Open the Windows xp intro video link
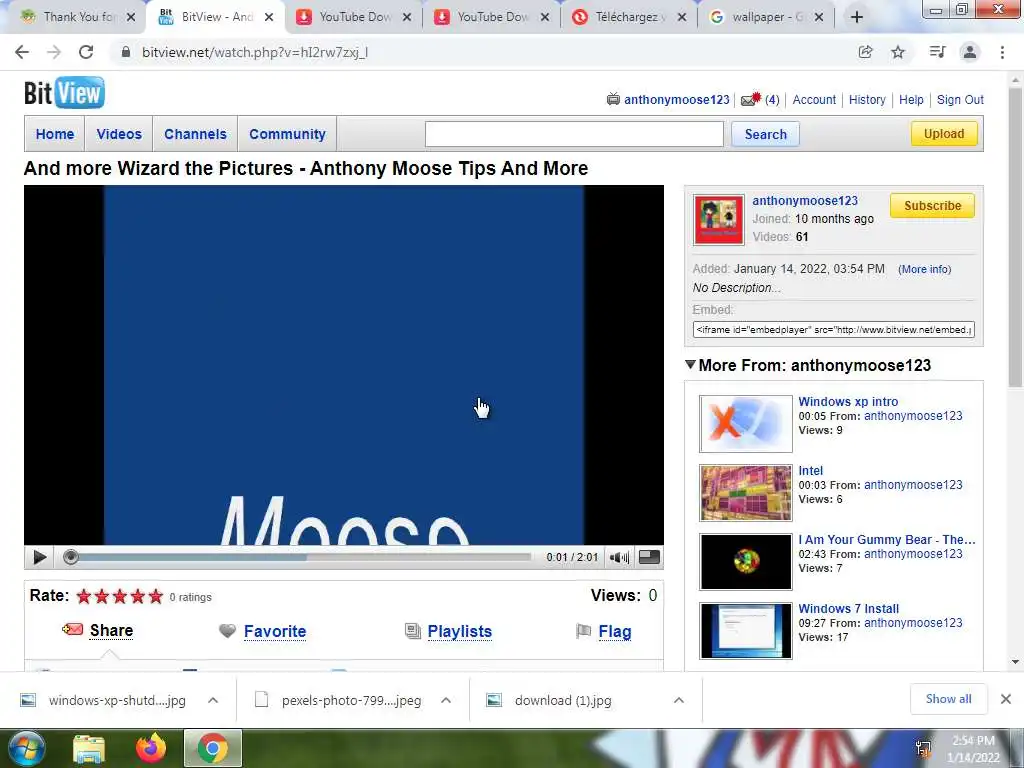 (848, 402)
